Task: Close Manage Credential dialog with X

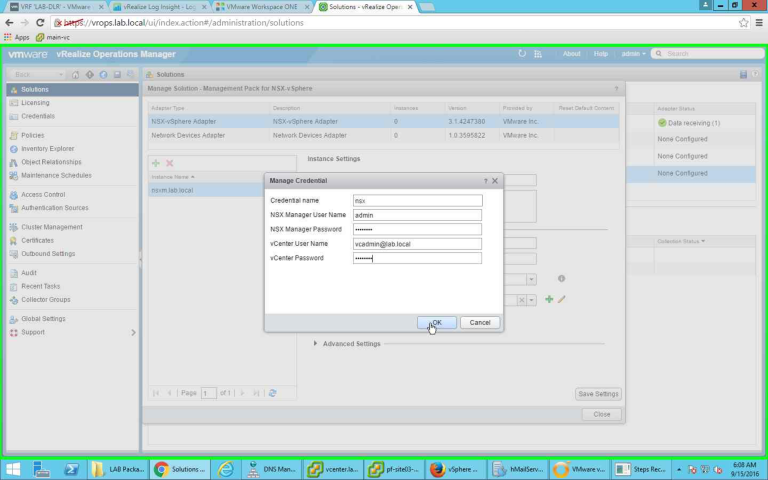Action: click(495, 181)
